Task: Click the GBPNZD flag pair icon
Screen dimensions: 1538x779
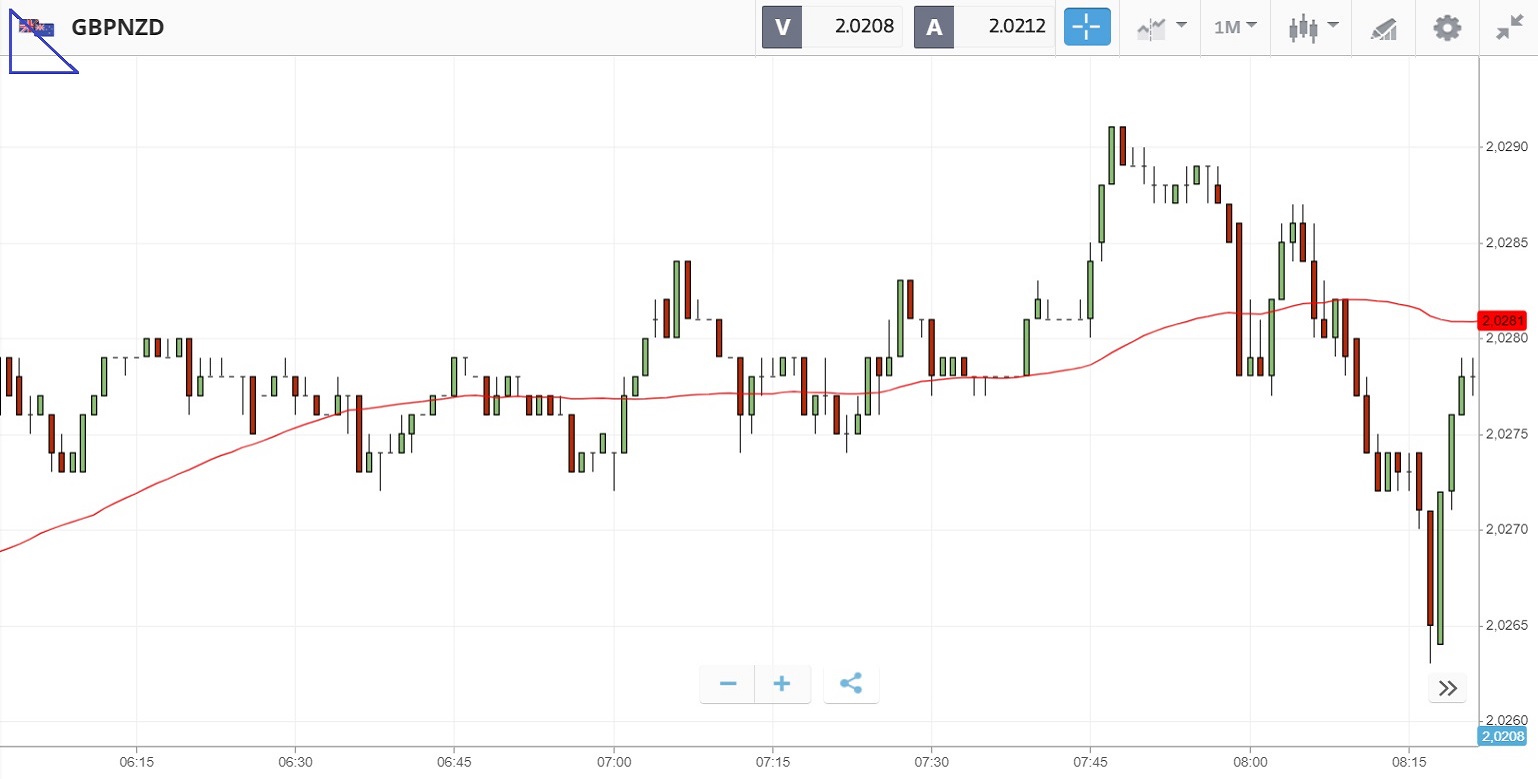Action: point(39,28)
